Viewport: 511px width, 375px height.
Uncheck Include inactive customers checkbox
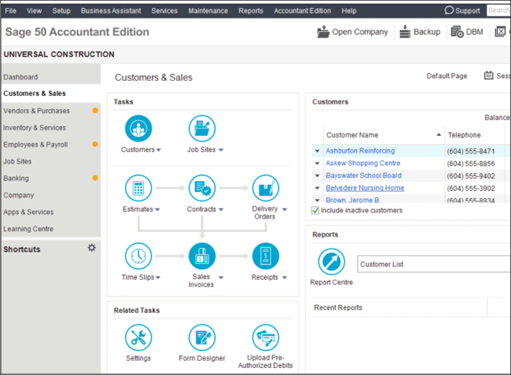315,210
